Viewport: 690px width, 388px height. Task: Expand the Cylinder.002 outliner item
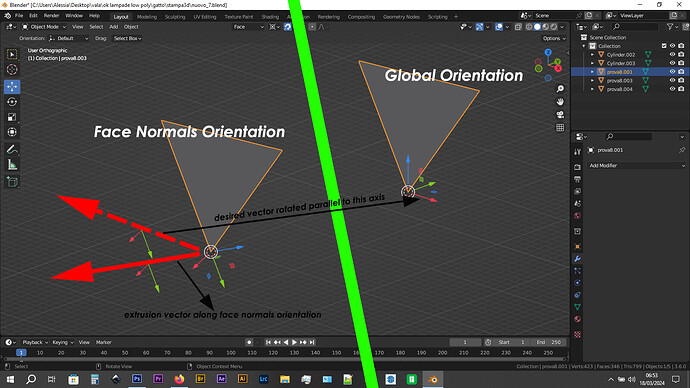click(592, 55)
